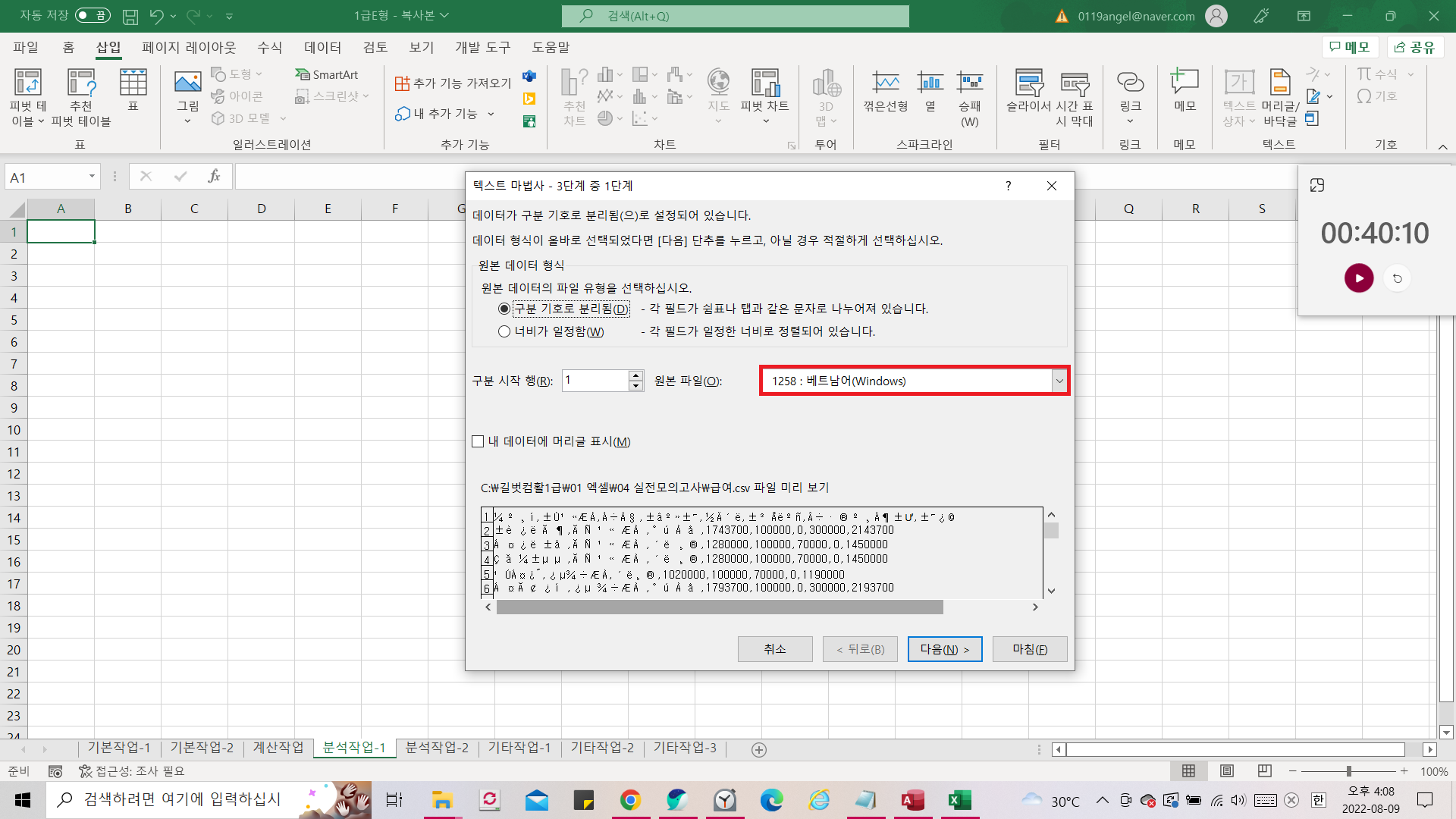Select the fixed width radio option
This screenshot has height=819, width=1456.
pyautogui.click(x=504, y=331)
